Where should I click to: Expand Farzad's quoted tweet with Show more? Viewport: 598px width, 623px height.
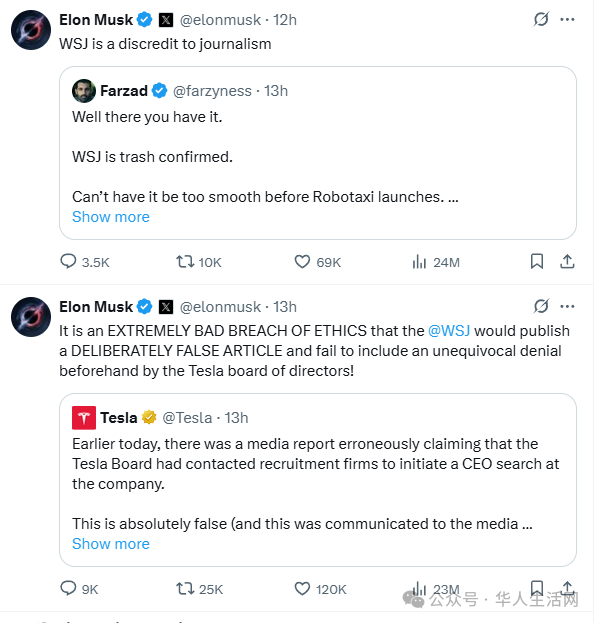tap(111, 217)
